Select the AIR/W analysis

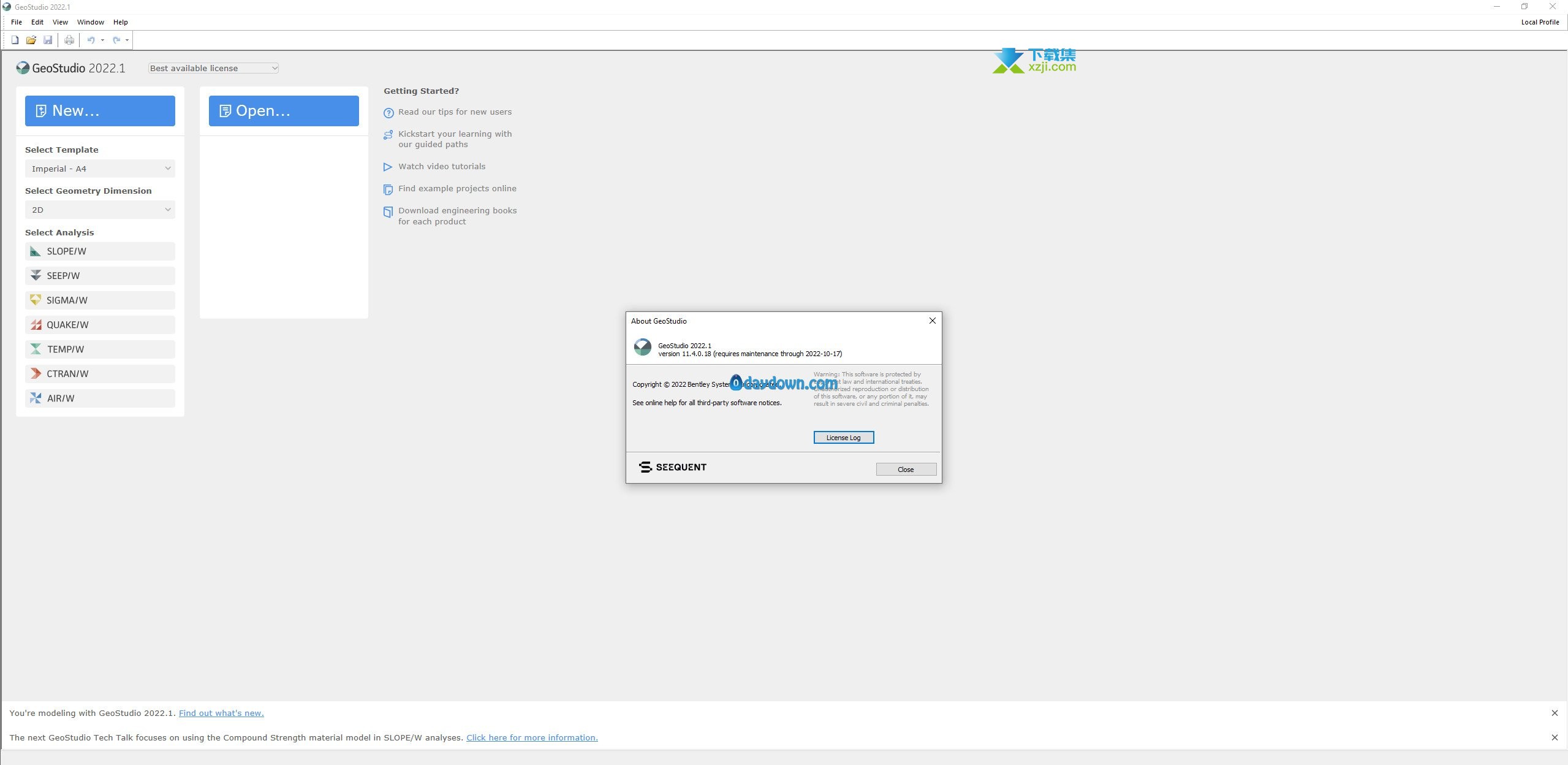tap(100, 398)
